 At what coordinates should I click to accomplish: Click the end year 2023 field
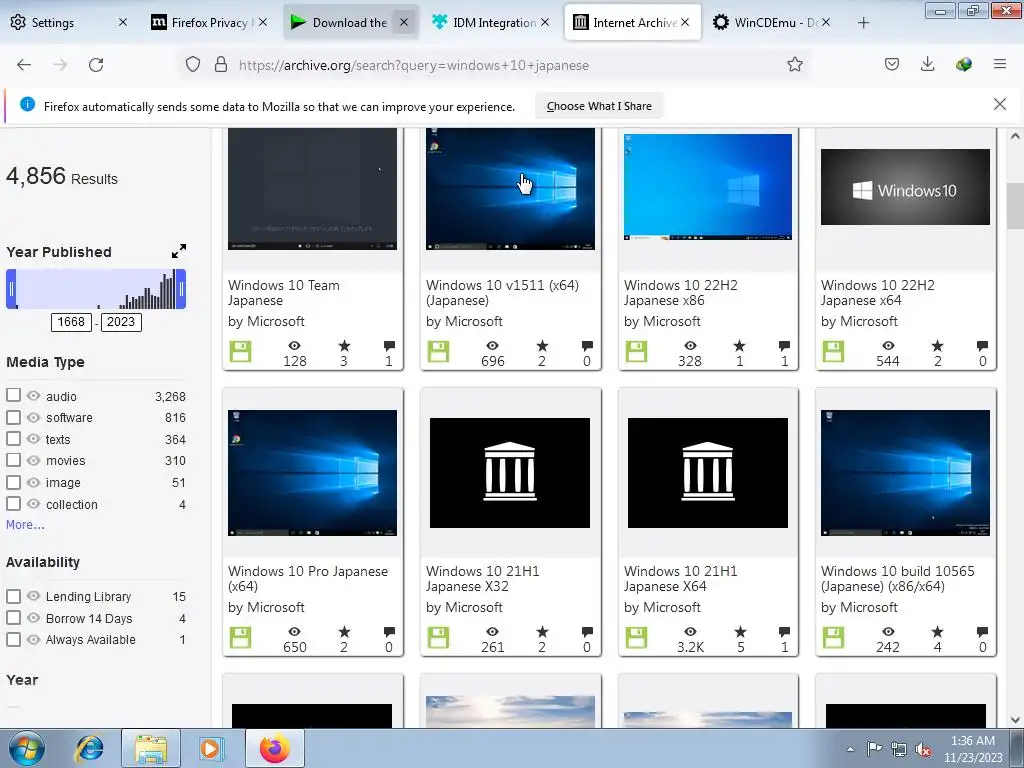121,322
